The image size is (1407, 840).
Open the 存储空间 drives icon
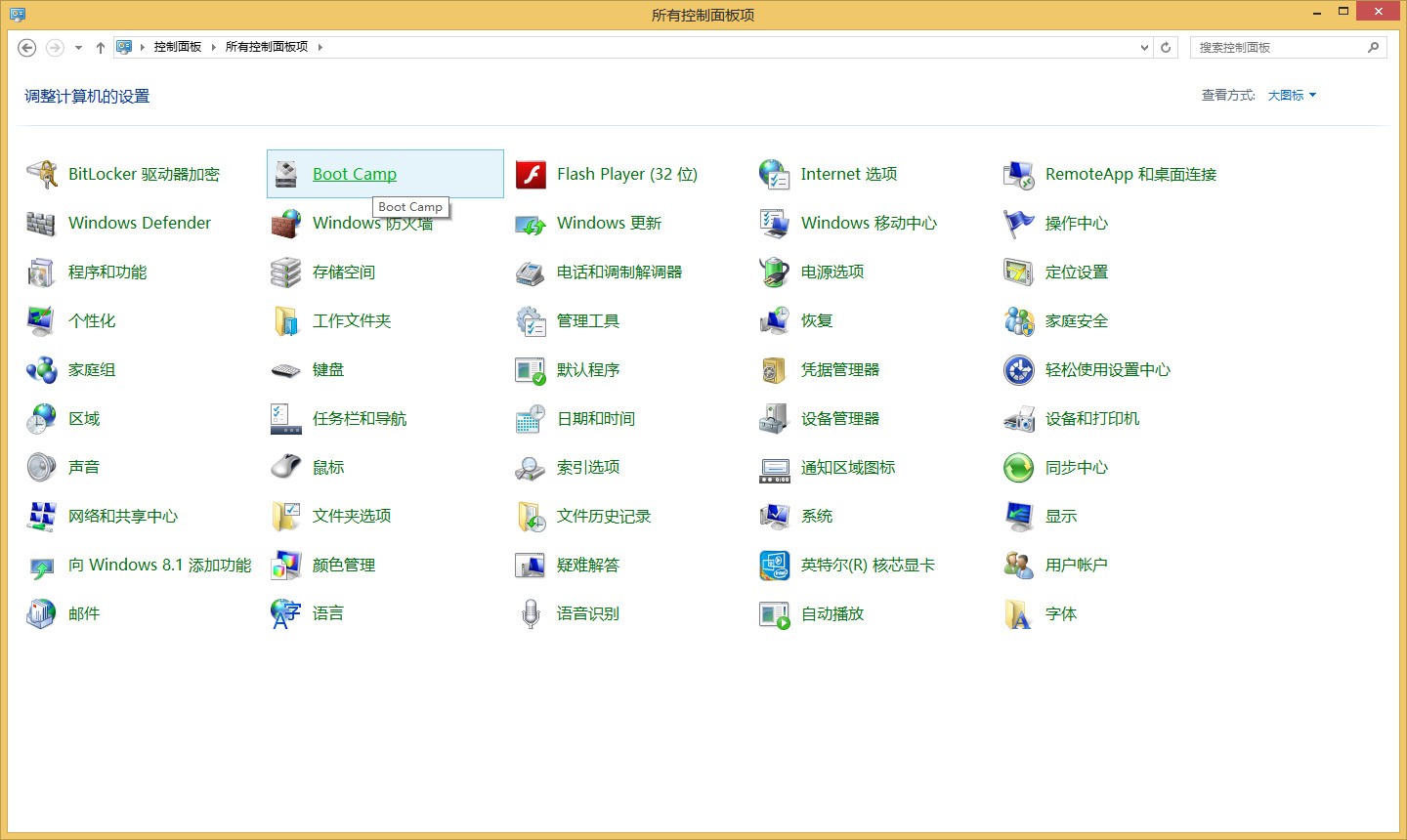[286, 272]
